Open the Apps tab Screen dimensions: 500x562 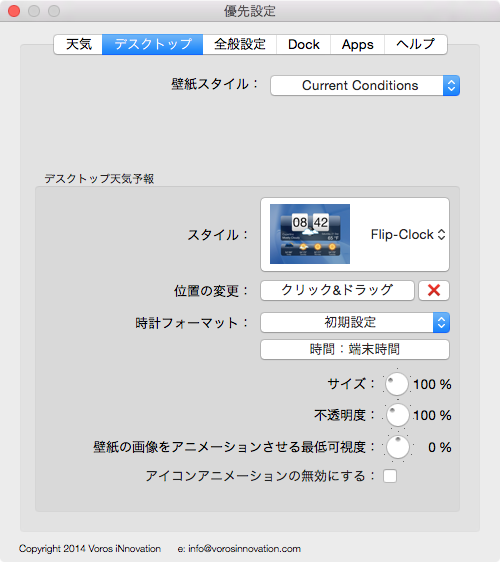pyautogui.click(x=357, y=44)
